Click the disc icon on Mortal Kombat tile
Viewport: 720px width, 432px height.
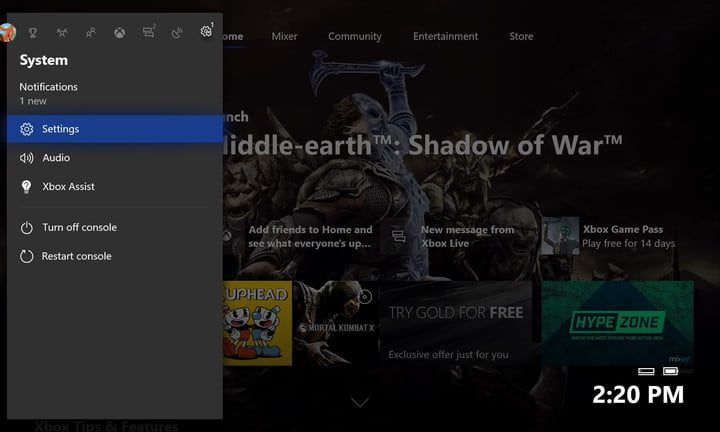(365, 297)
